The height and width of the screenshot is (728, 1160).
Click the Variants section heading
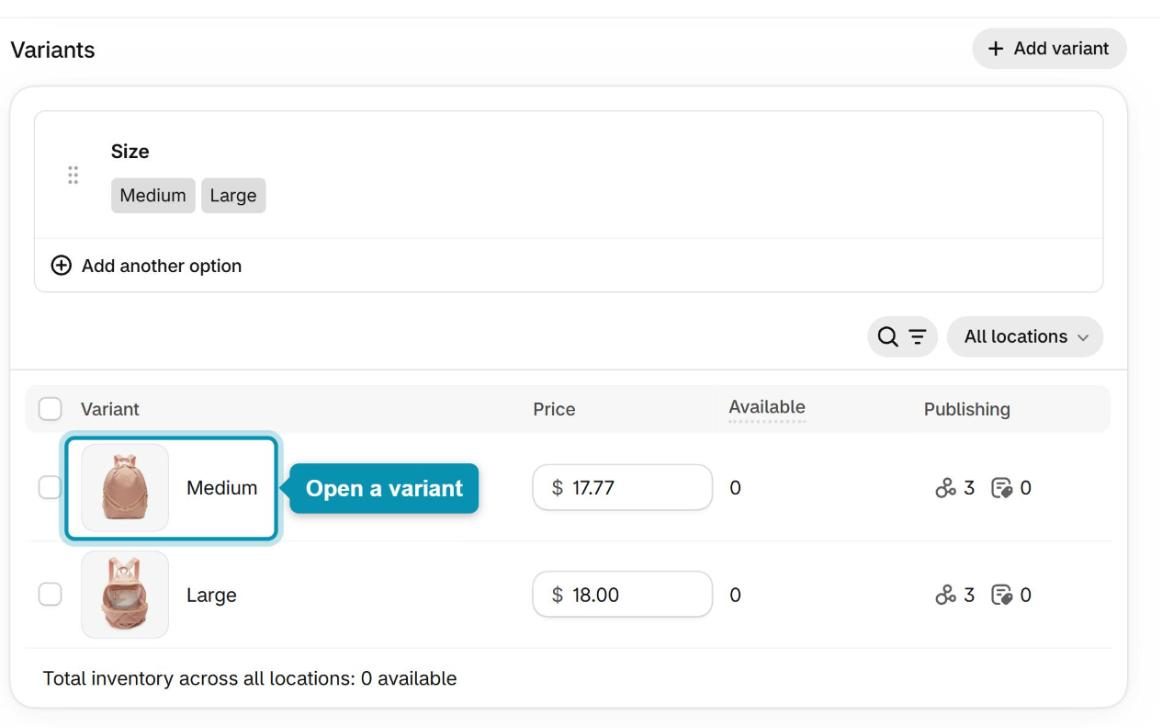pyautogui.click(x=53, y=50)
